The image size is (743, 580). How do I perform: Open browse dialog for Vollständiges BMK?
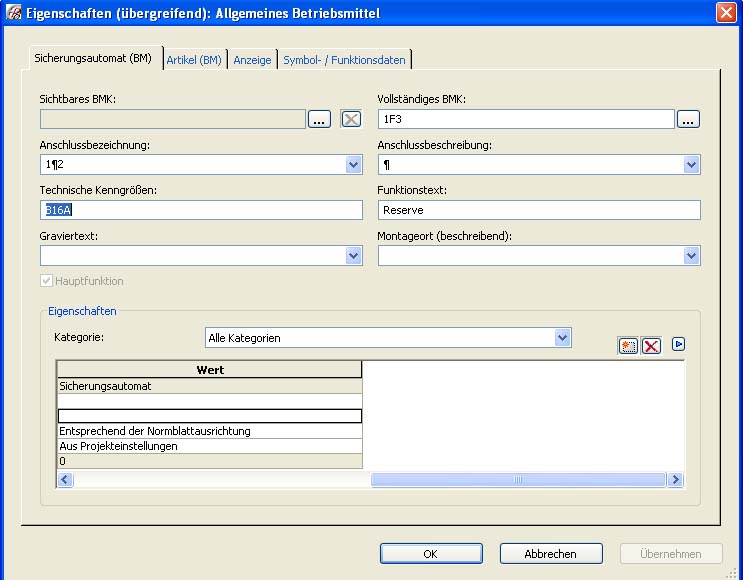coord(688,119)
